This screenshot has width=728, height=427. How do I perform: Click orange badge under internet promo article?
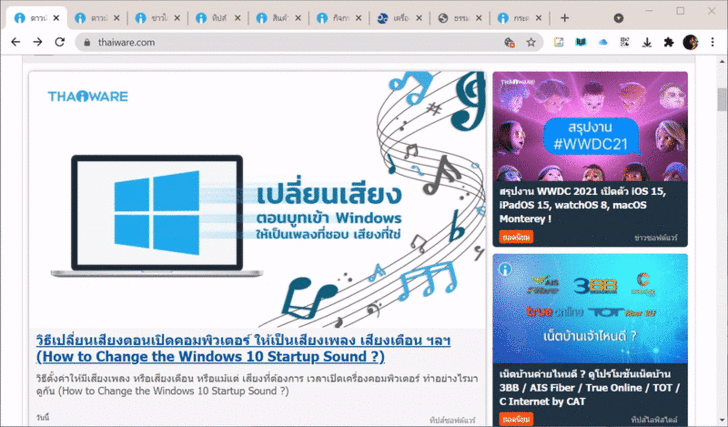(516, 419)
